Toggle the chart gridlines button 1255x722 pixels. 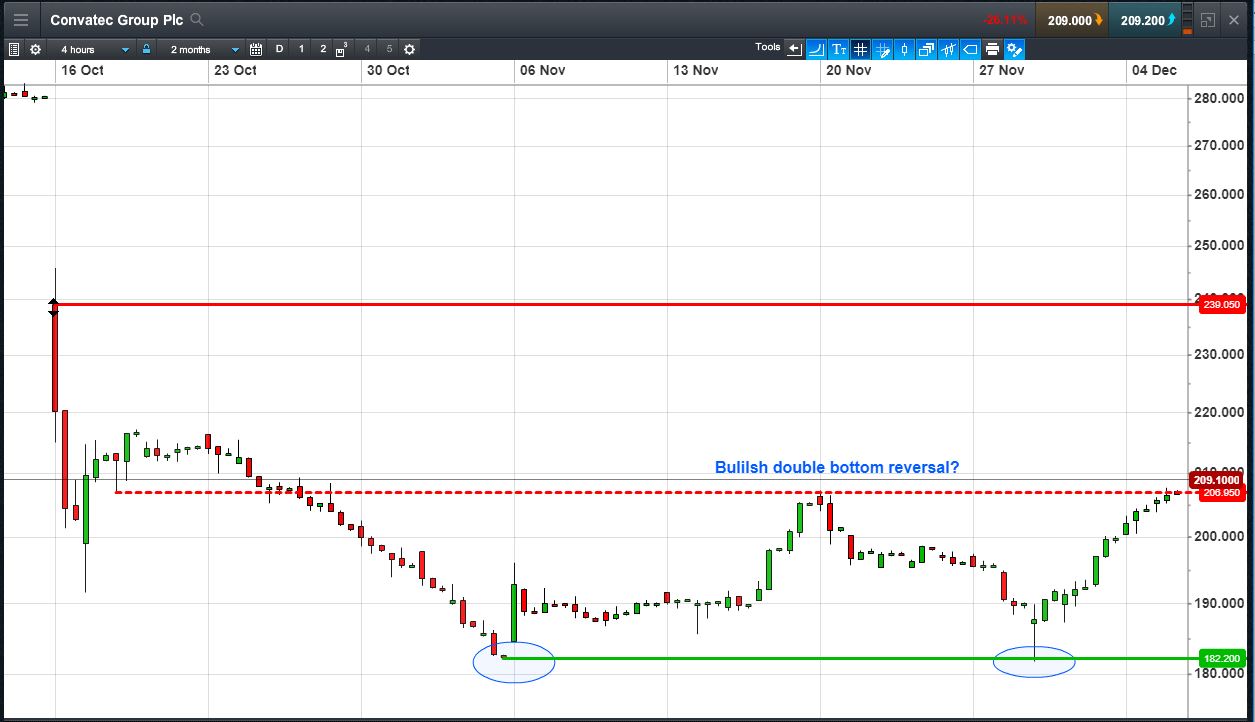(861, 49)
